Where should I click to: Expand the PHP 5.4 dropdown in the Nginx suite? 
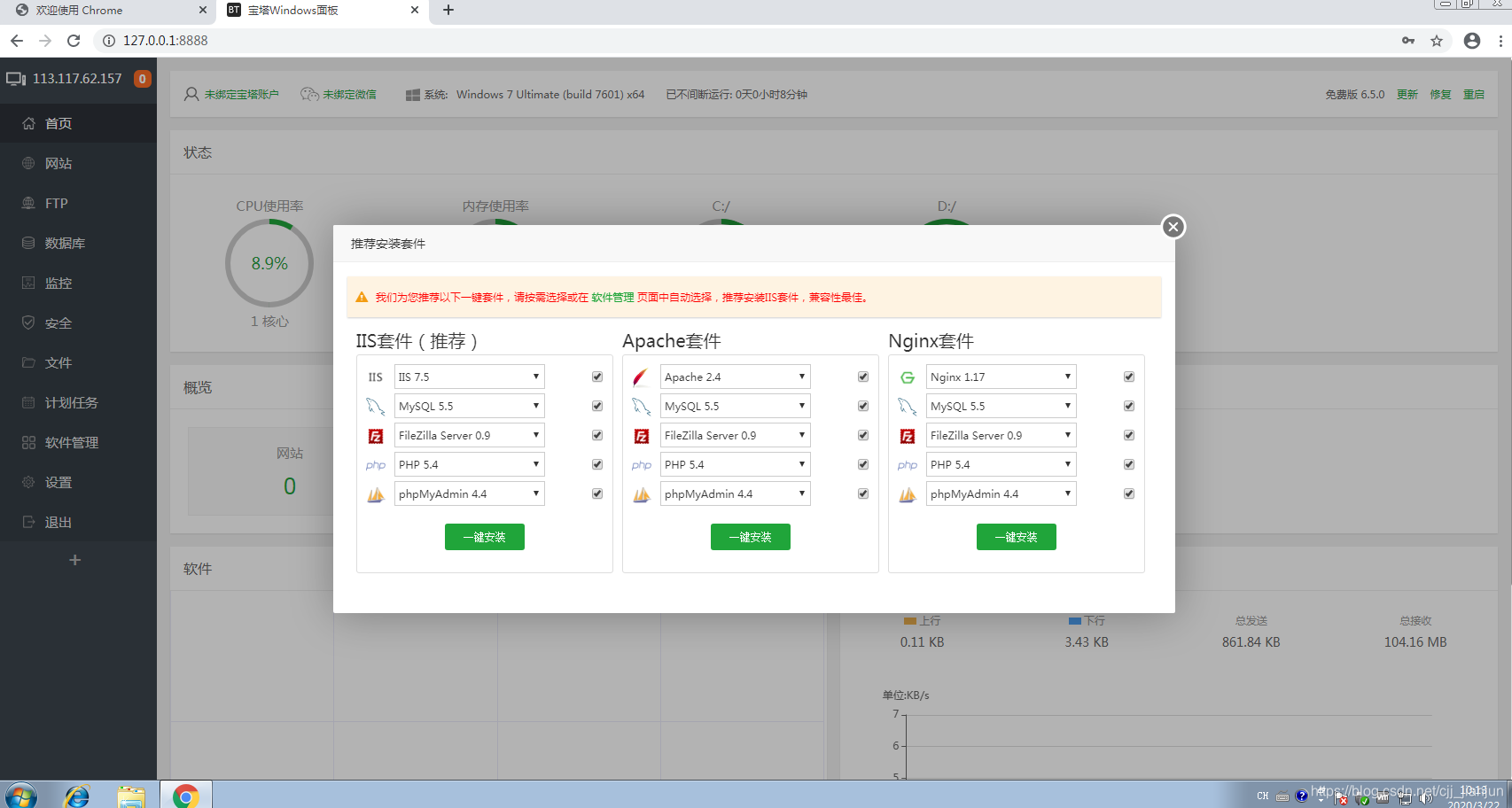(x=1002, y=464)
